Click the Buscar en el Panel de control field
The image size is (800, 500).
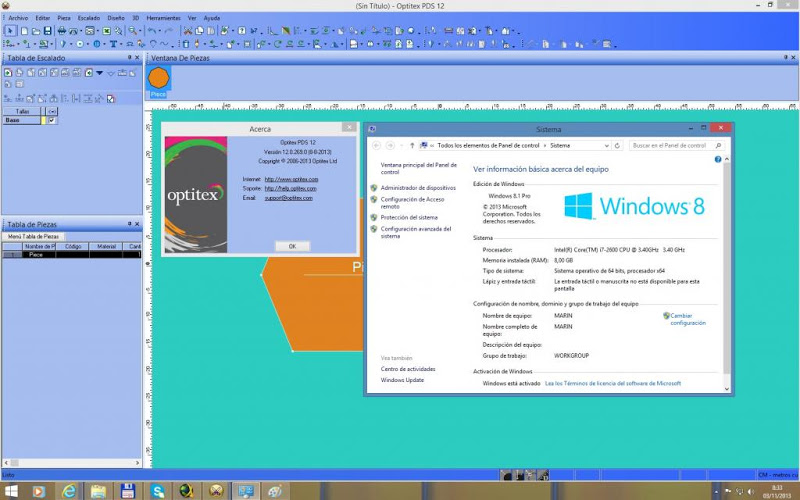click(x=677, y=145)
